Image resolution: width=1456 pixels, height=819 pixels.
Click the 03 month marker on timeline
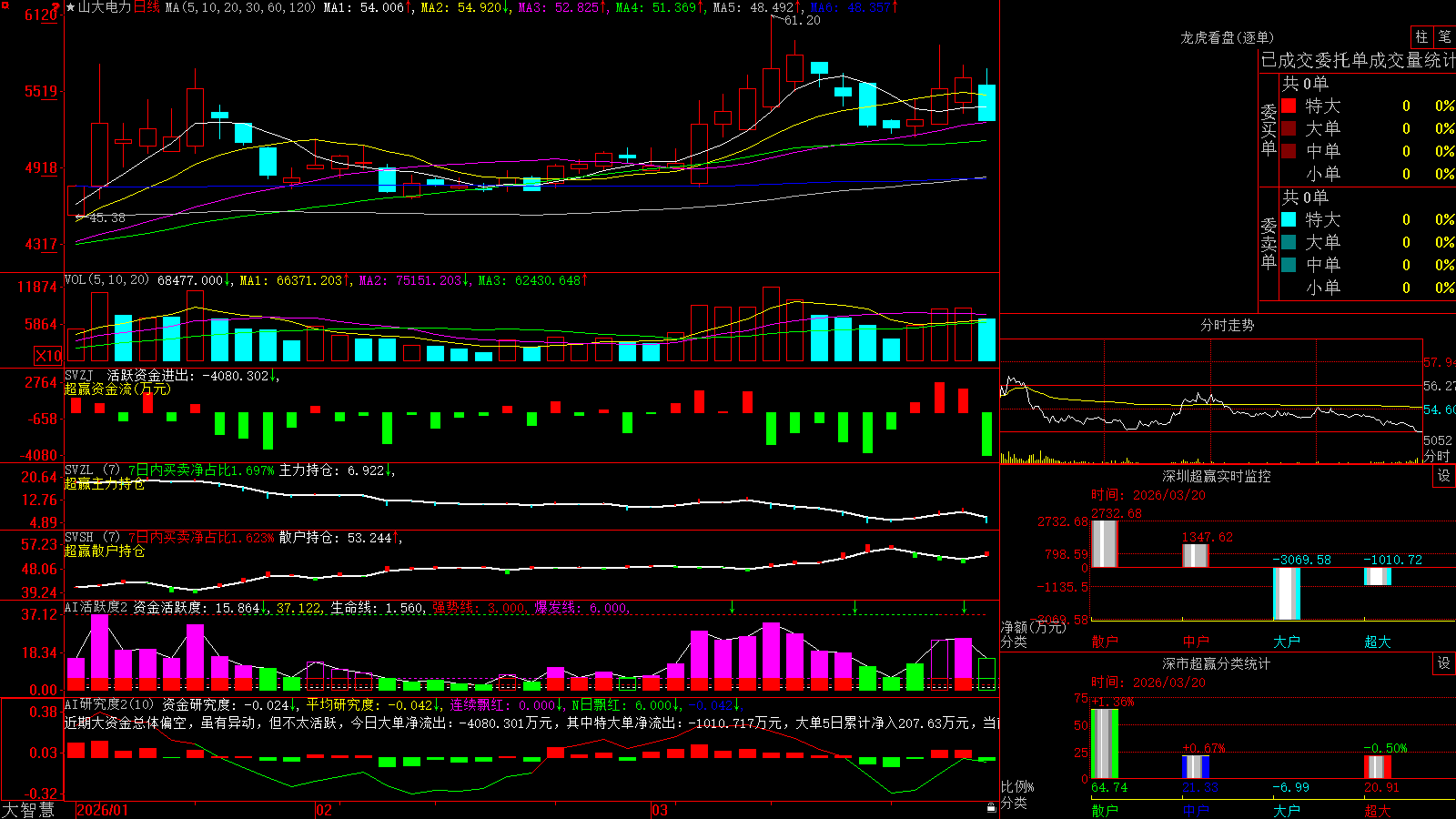pos(660,810)
